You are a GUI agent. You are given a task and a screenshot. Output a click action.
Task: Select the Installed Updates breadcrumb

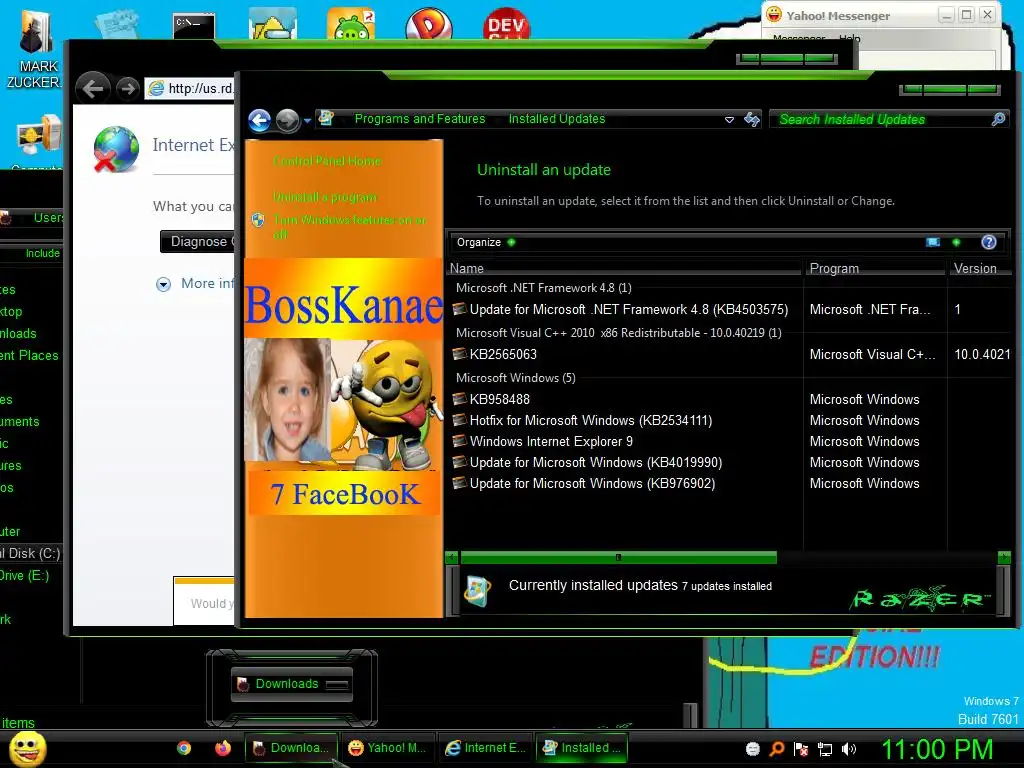[x=557, y=119]
